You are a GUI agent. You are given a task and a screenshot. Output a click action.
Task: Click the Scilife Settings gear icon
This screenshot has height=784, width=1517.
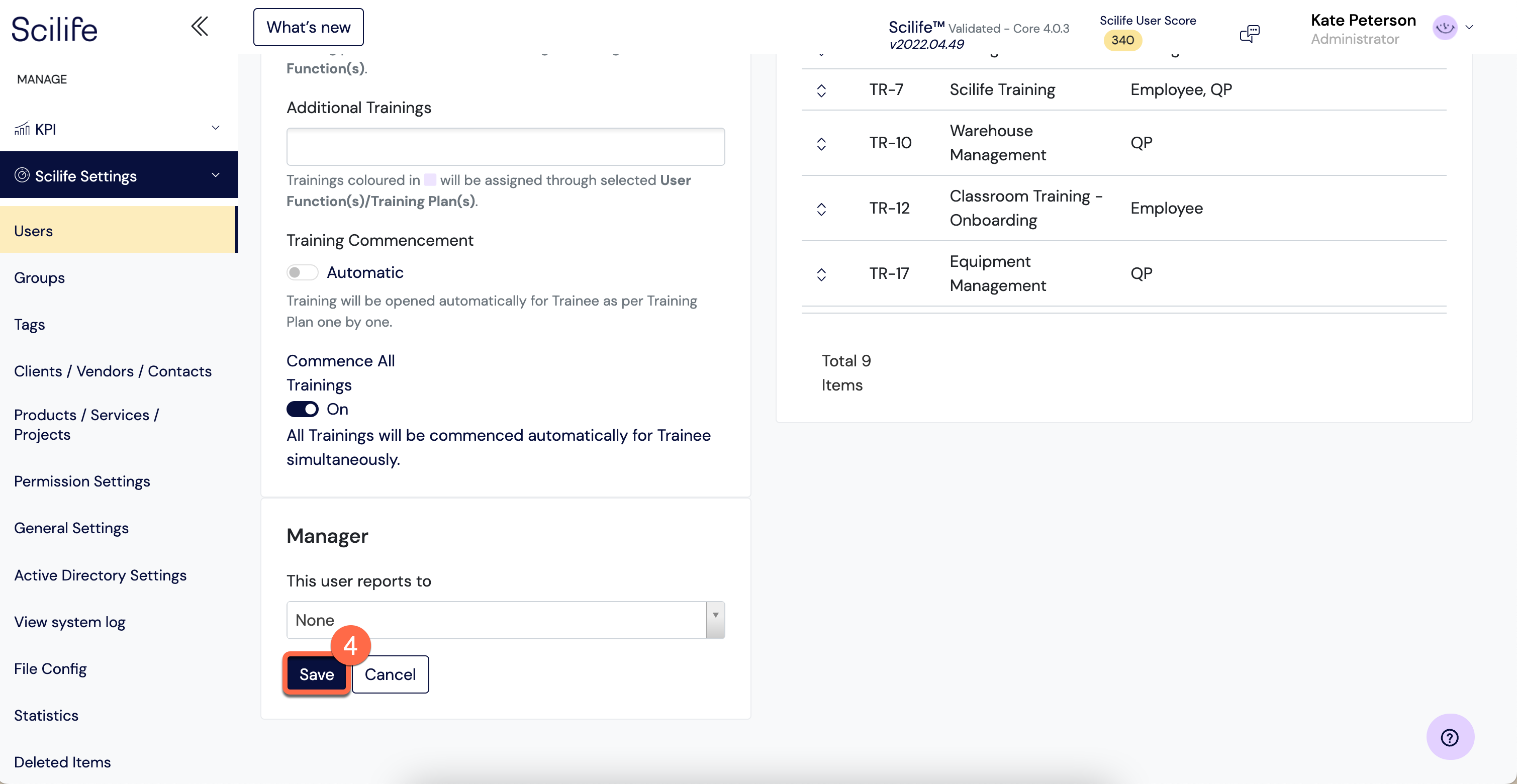[x=23, y=175]
